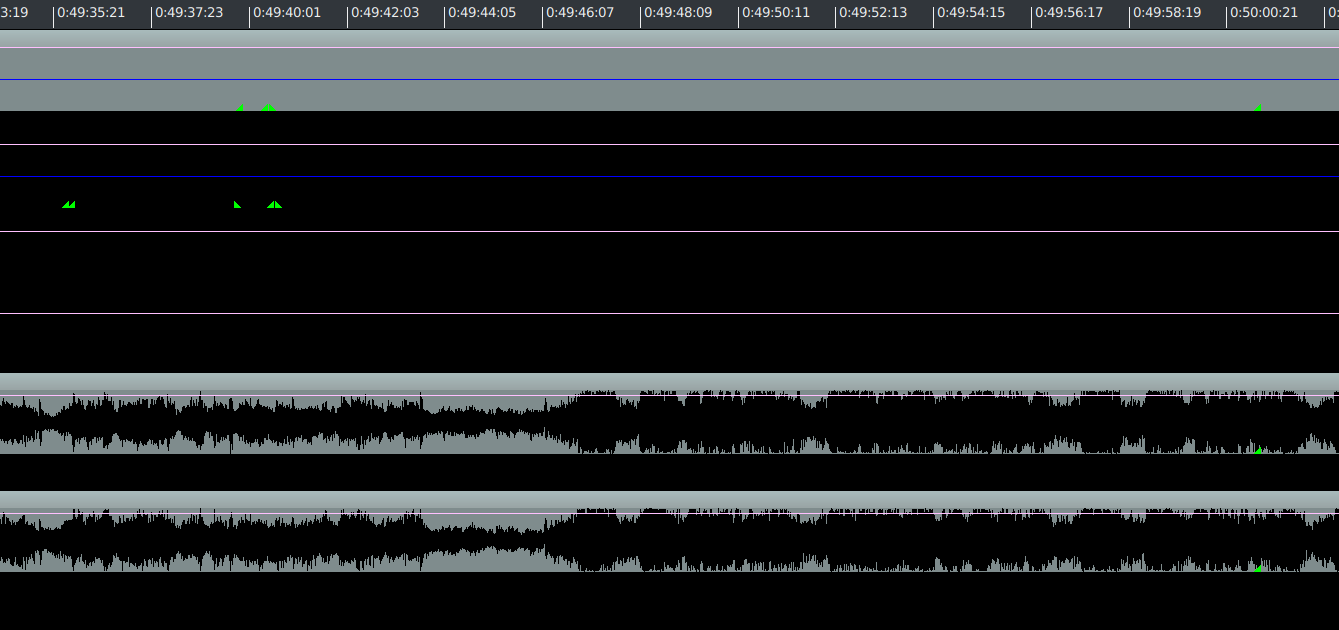
Task: Select the lone green keyframe under 0:50:00:21
Action: pos(1257,107)
